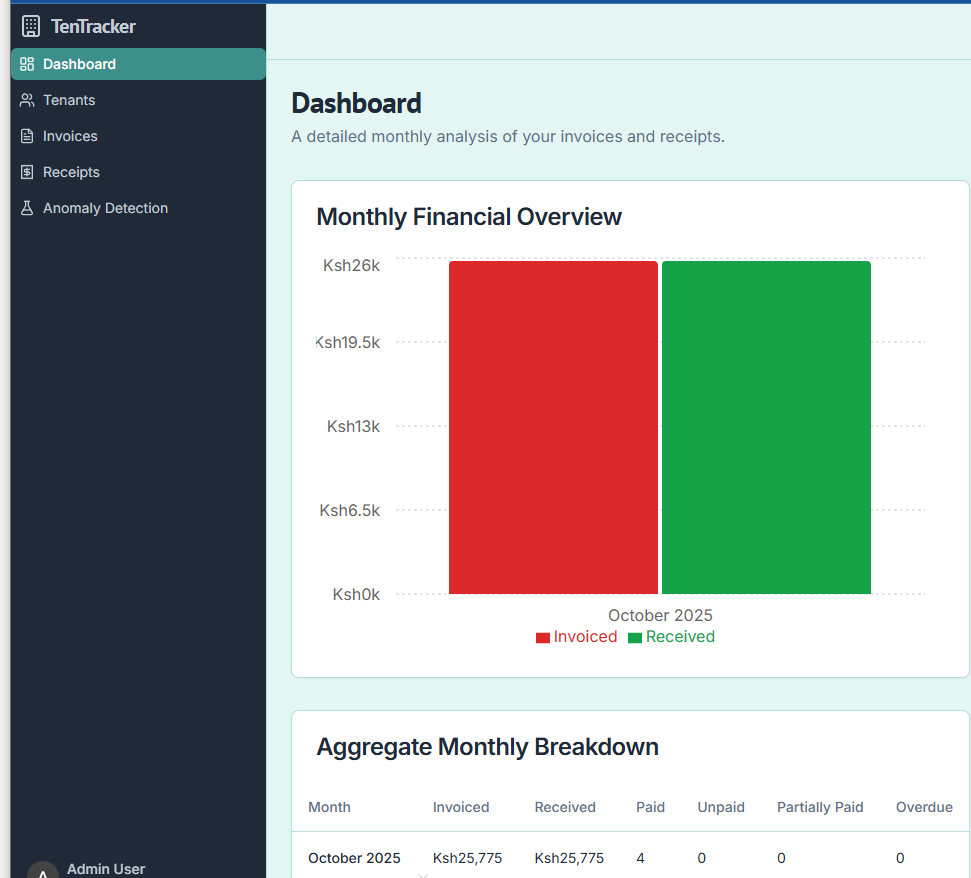Click the red Invoiced bar for October
Image resolution: width=971 pixels, height=878 pixels.
[553, 428]
